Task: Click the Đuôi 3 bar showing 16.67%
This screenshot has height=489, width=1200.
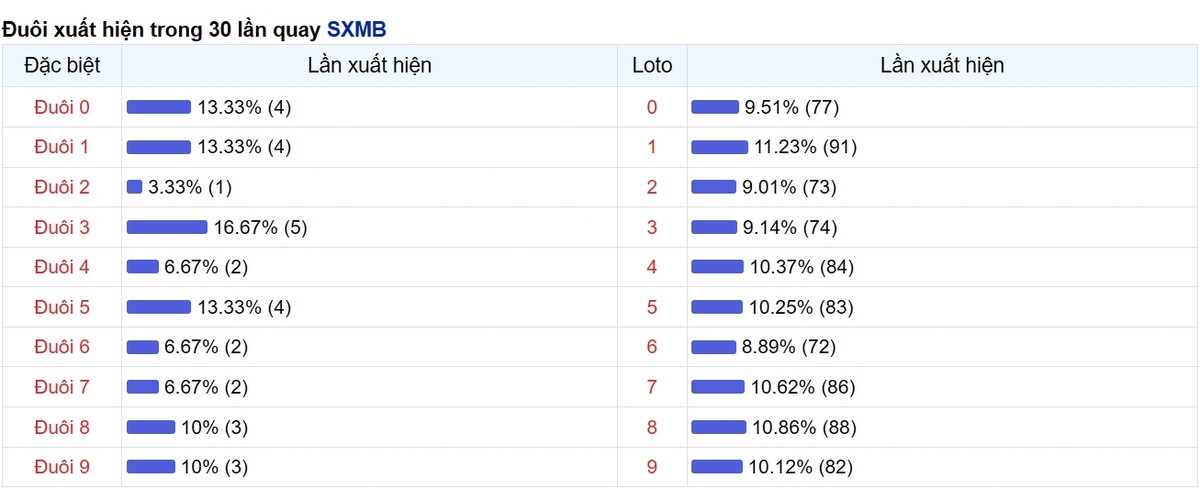Action: coord(167,227)
